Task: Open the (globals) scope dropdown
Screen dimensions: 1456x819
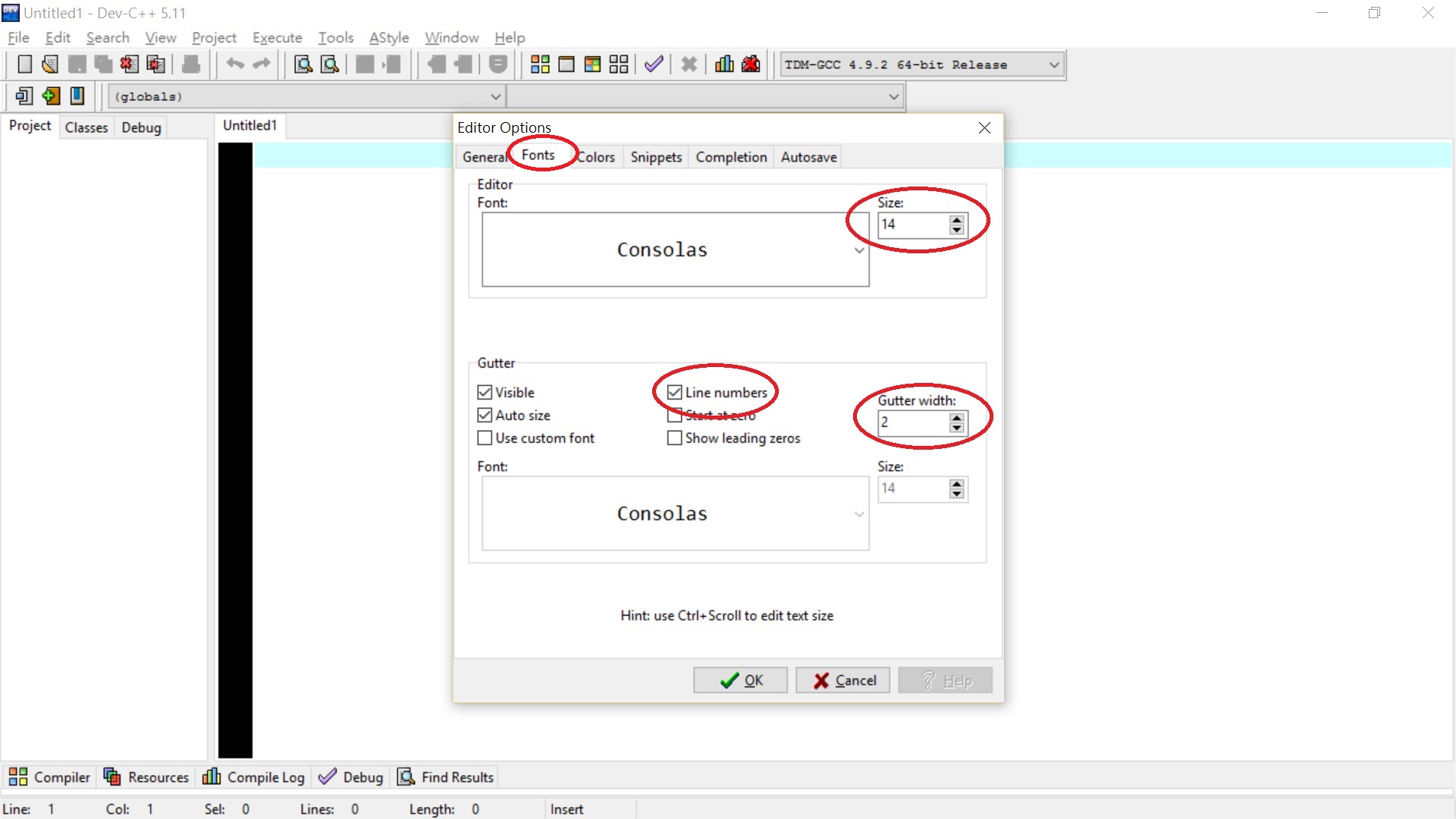Action: tap(495, 97)
